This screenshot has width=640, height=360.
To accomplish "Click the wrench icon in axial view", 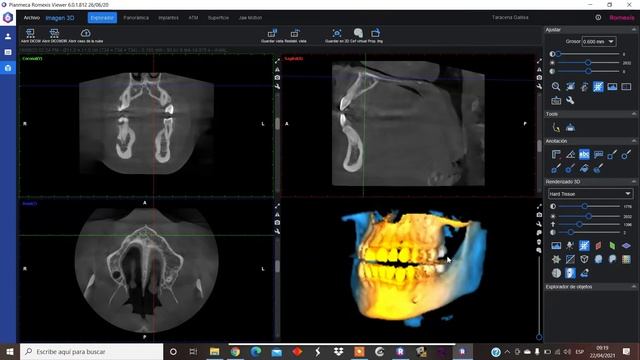I will click(278, 231).
